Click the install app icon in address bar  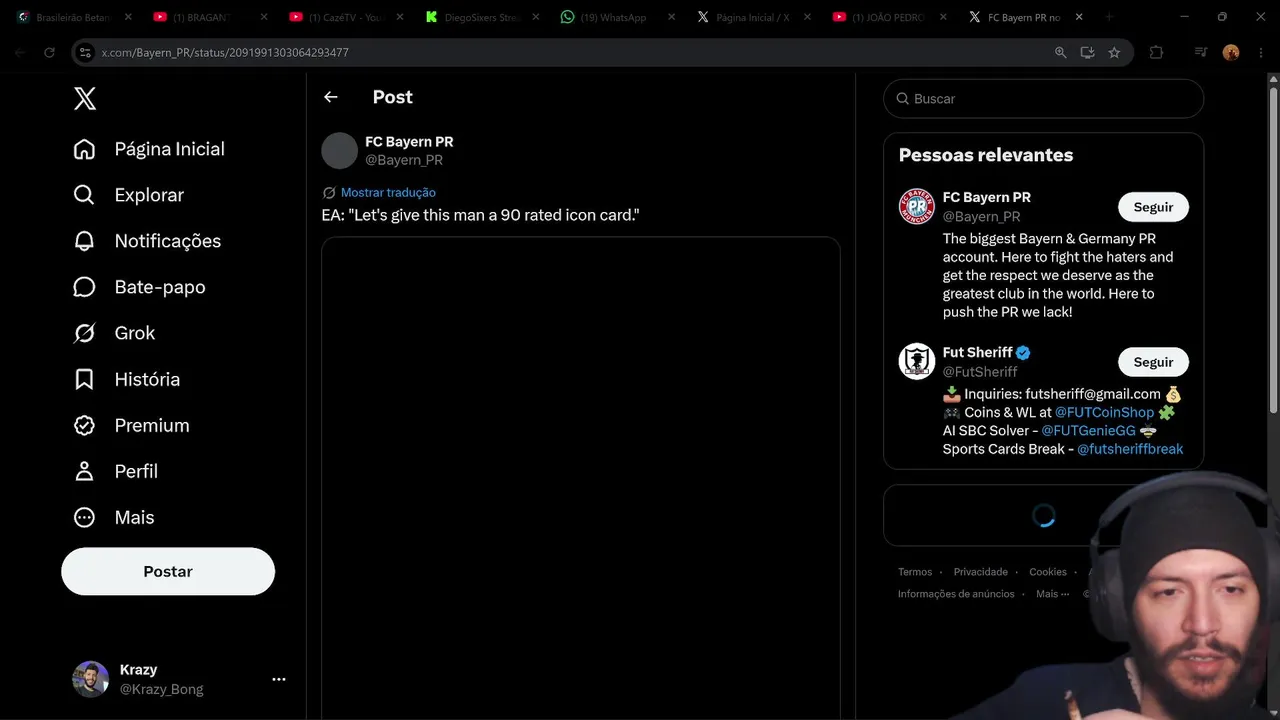[1087, 52]
